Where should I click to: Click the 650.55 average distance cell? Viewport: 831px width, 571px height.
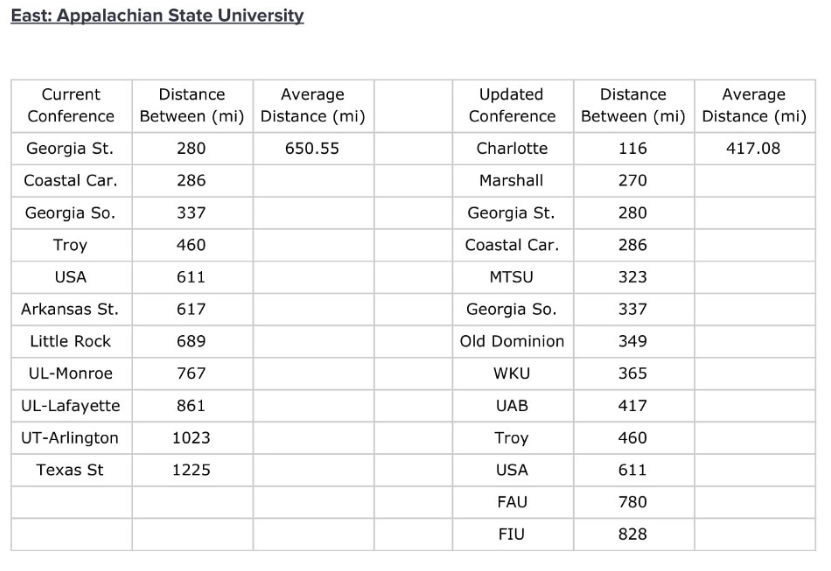point(312,149)
